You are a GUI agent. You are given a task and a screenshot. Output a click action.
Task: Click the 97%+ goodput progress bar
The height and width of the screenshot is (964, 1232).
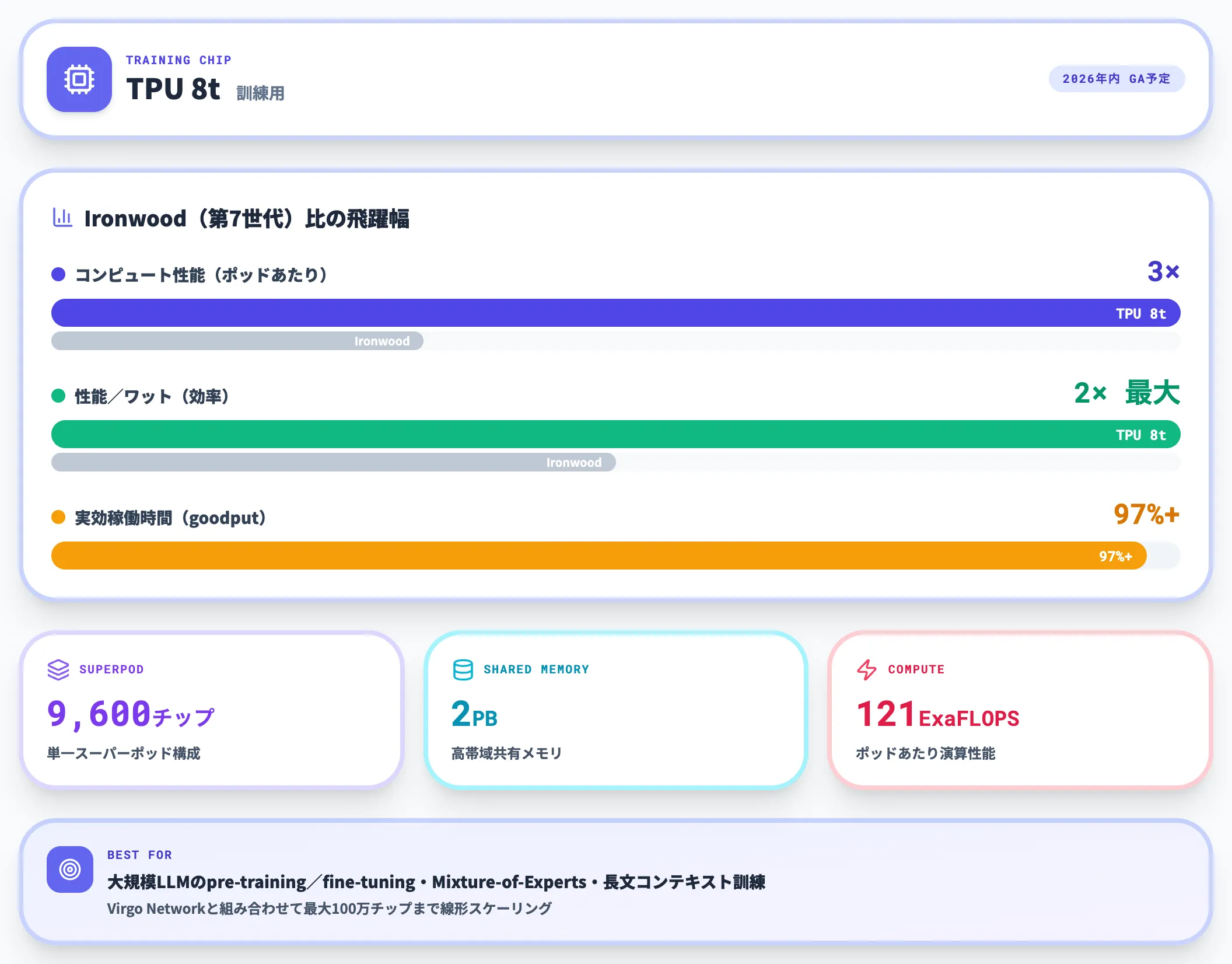click(x=598, y=555)
